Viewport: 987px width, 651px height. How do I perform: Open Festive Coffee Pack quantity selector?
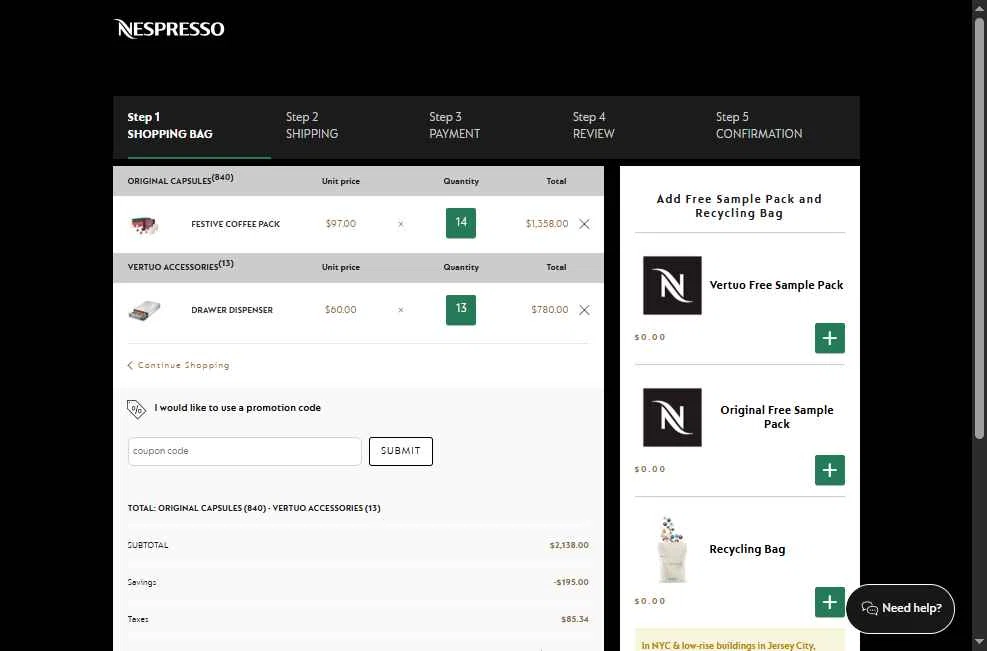(x=461, y=223)
